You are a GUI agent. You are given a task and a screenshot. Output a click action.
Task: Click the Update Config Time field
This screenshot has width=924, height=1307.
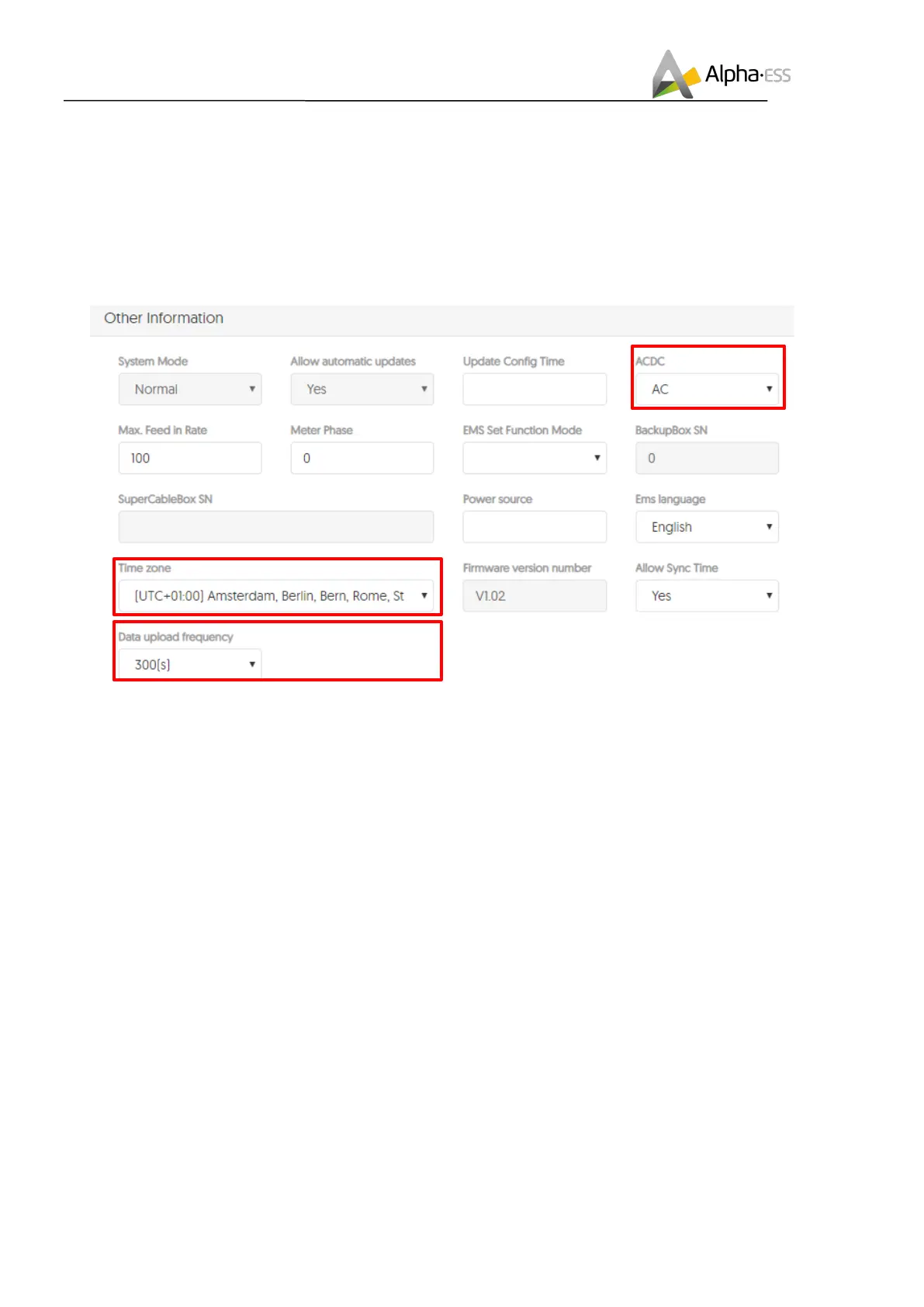coord(535,389)
